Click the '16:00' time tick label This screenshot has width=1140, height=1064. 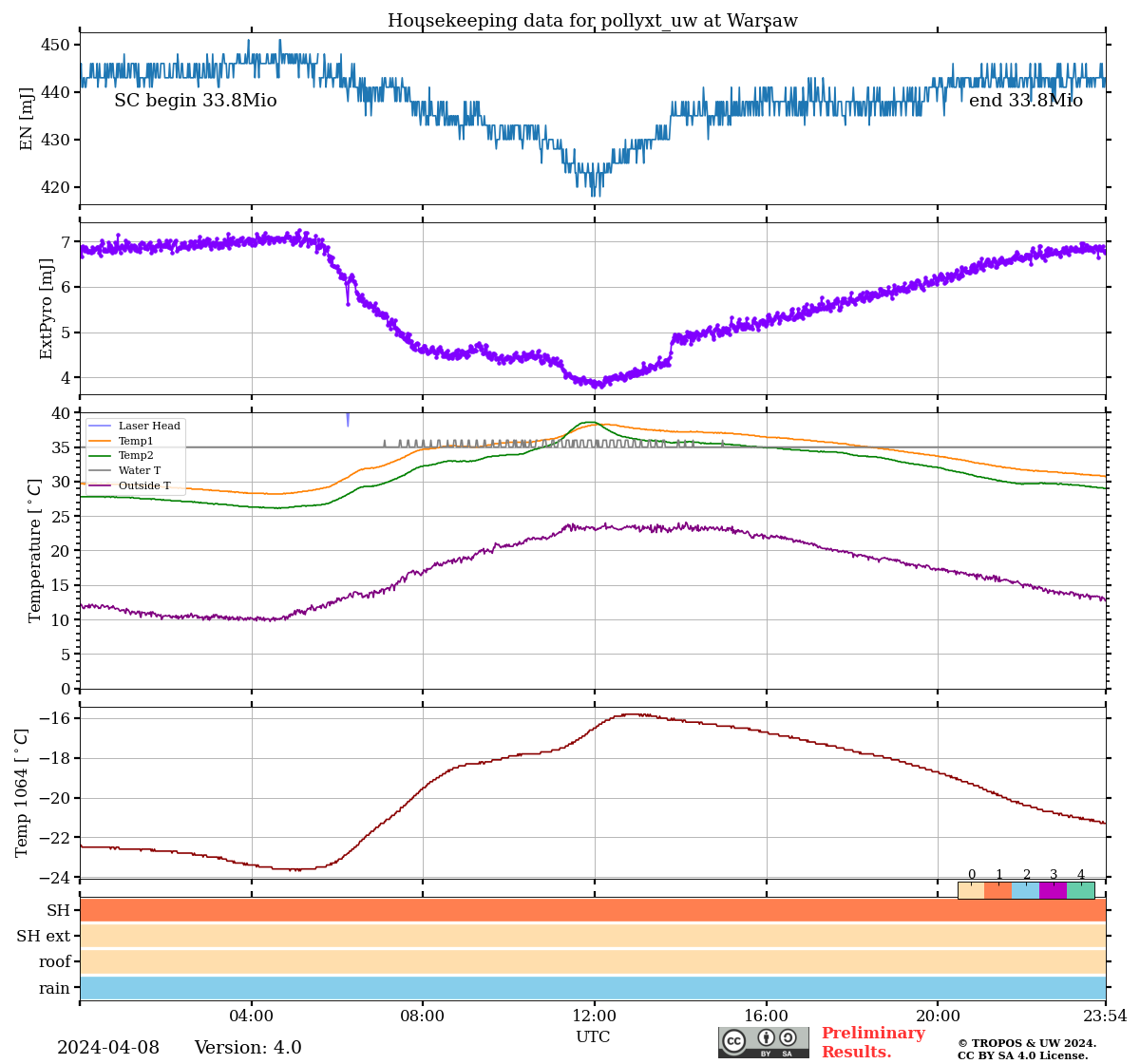(767, 1016)
